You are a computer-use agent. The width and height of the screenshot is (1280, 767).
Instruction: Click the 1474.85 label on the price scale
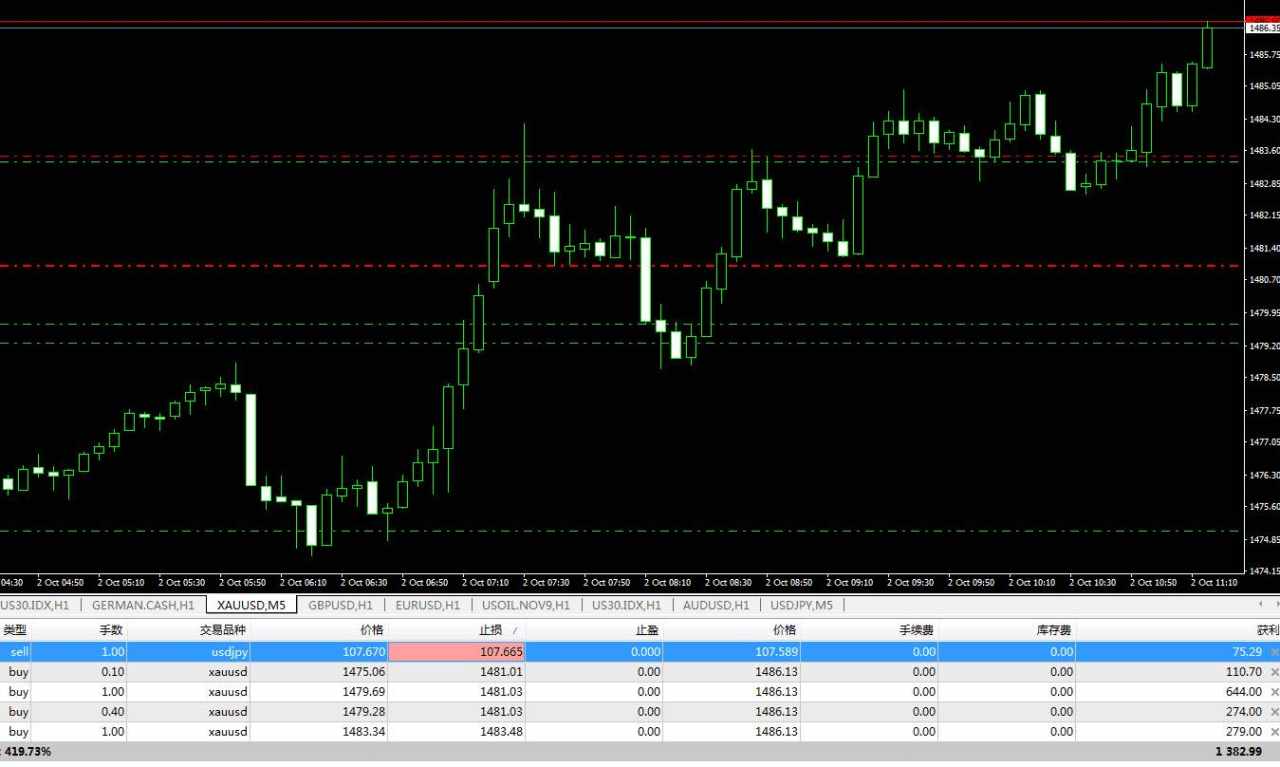(x=1264, y=539)
